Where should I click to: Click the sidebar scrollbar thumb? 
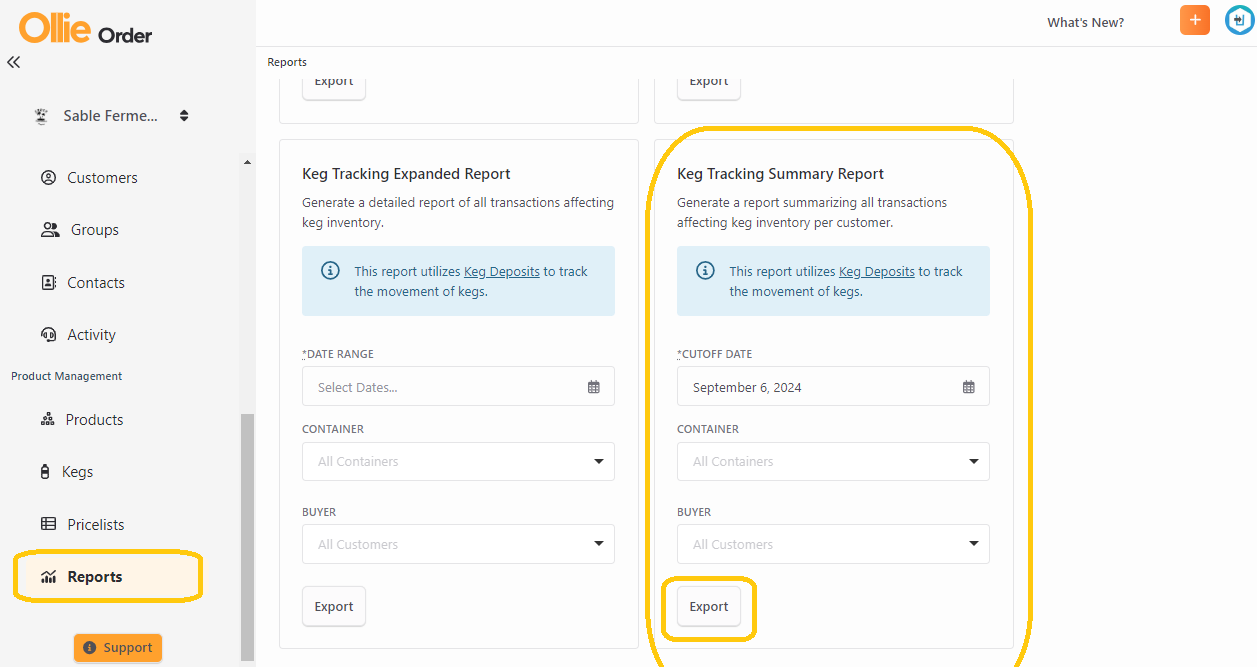click(x=247, y=537)
